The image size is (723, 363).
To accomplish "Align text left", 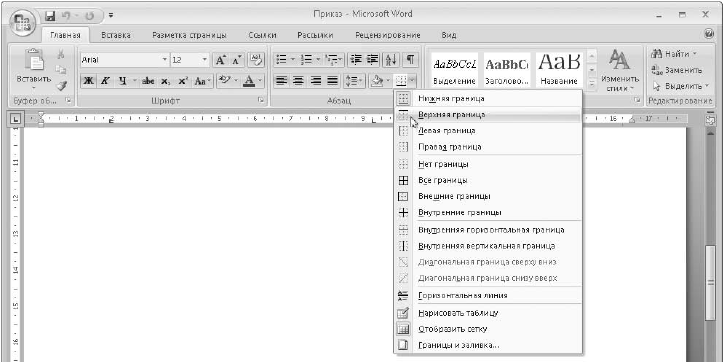I will [281, 81].
